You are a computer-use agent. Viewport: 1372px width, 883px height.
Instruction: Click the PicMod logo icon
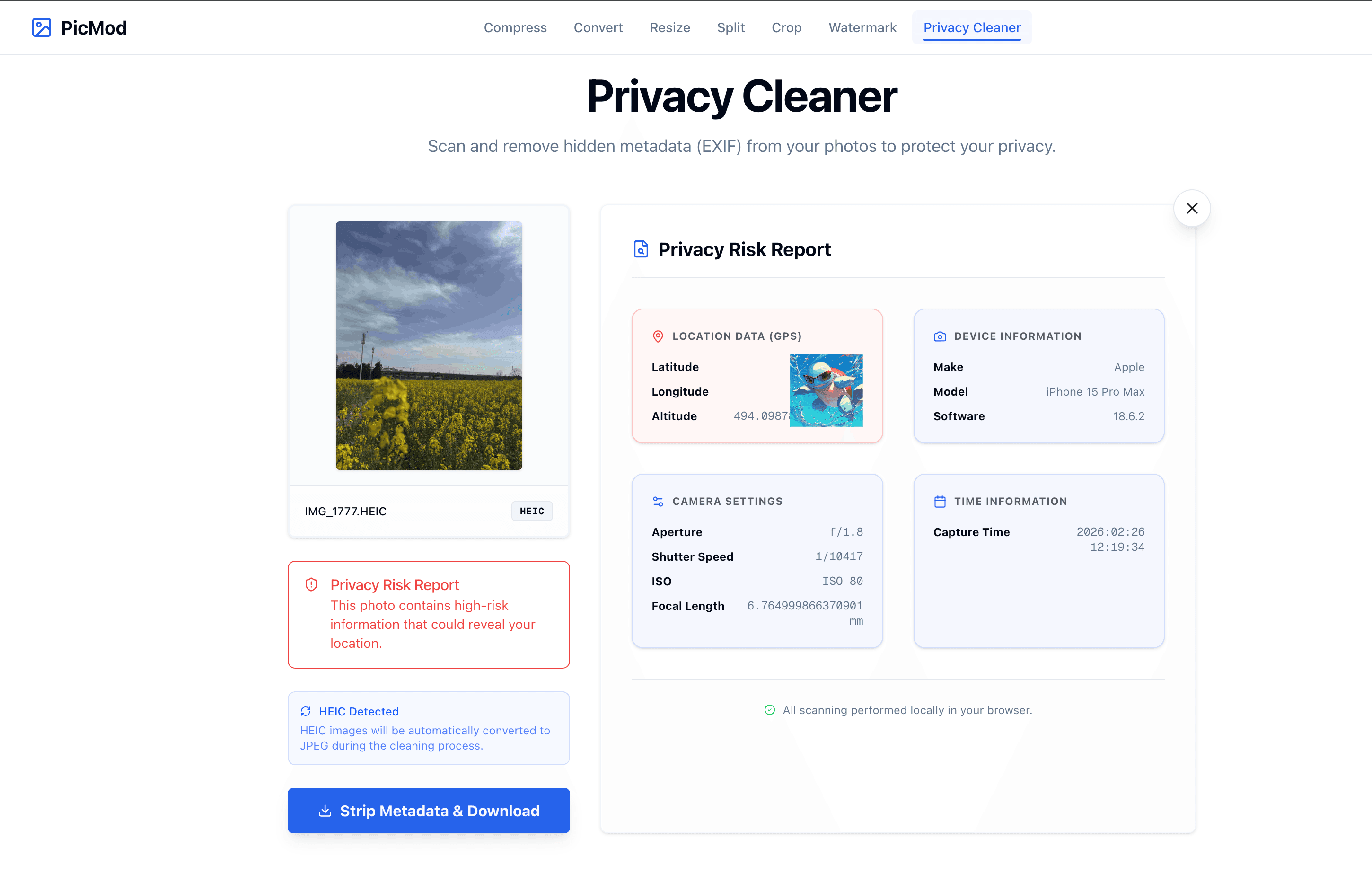pyautogui.click(x=41, y=27)
